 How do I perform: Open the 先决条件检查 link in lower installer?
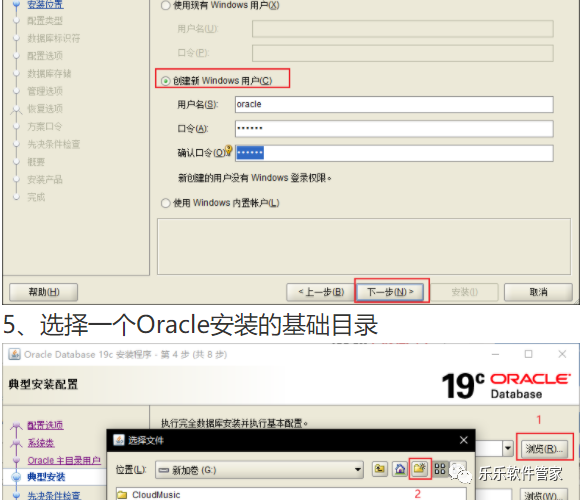[54, 495]
